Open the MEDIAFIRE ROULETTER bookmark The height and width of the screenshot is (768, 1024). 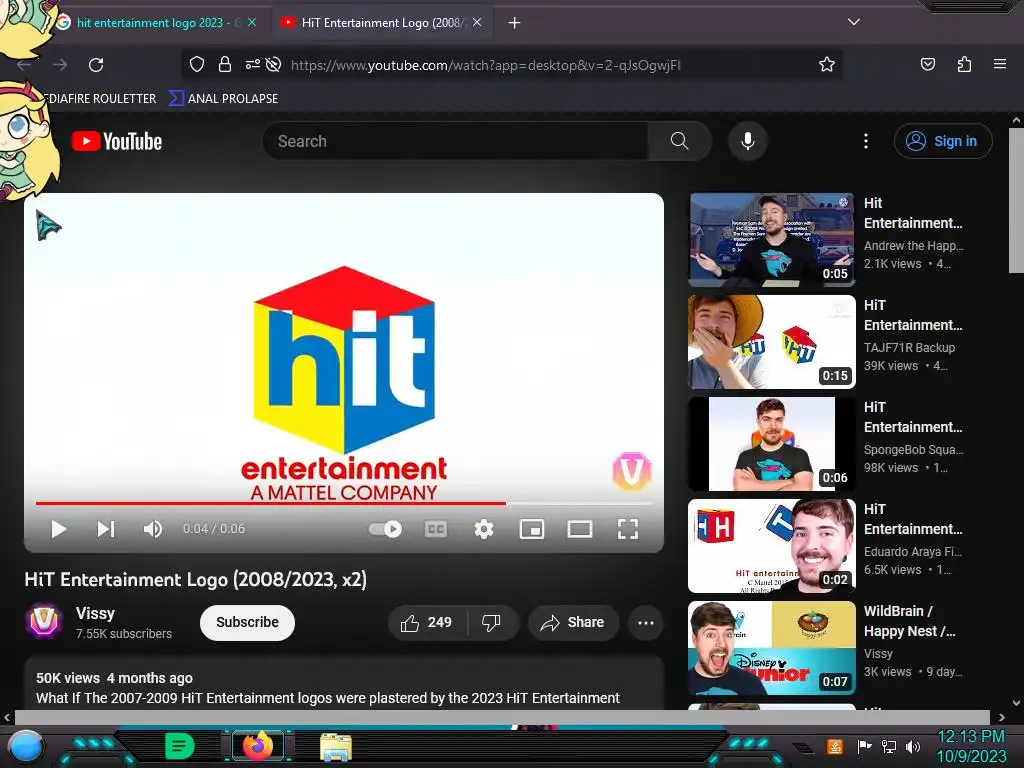(x=101, y=99)
